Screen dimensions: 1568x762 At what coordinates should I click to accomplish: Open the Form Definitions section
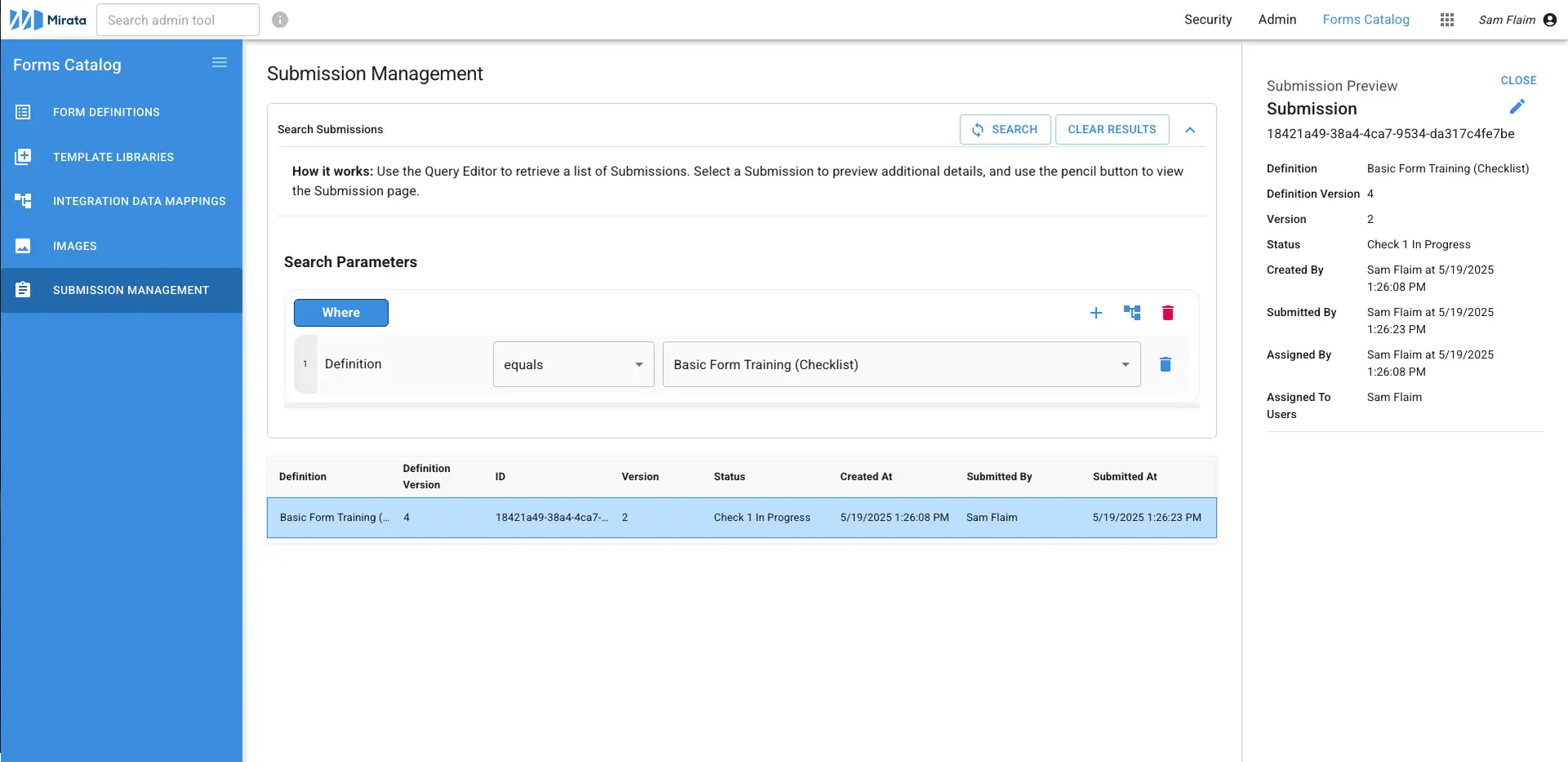pos(105,112)
